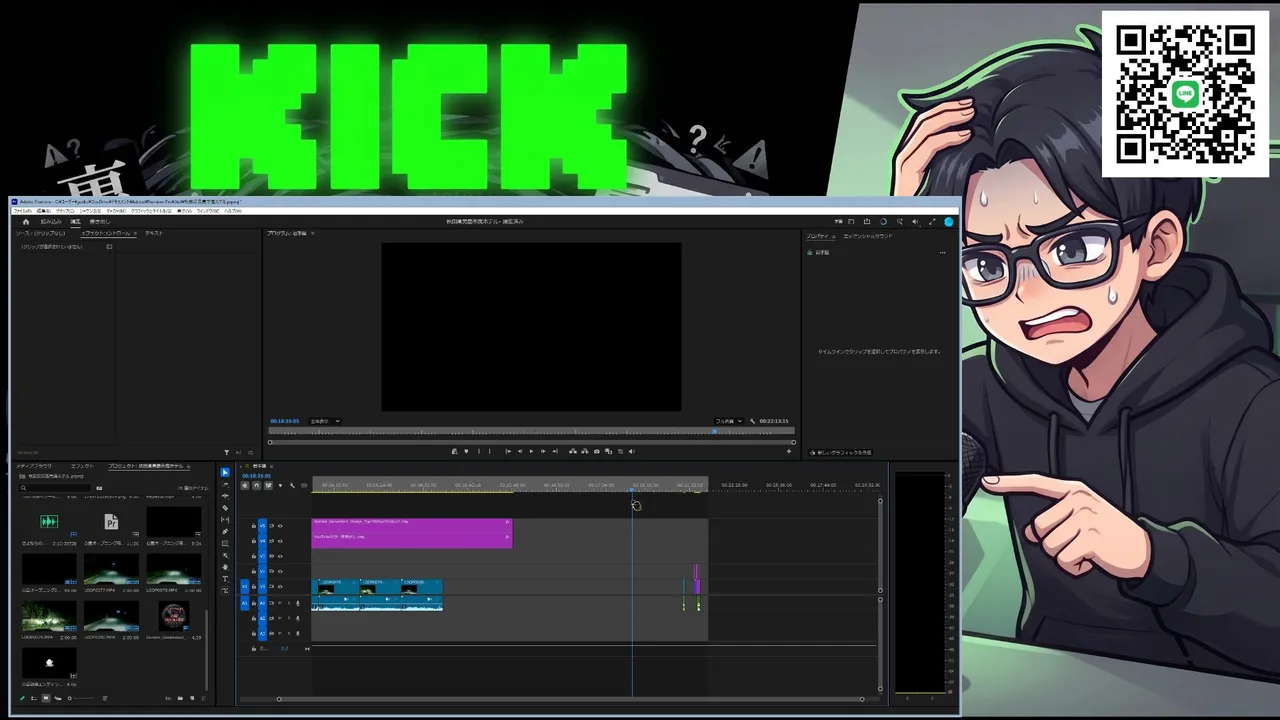Image resolution: width=1280 pixels, height=720 pixels.
Task: Toggle snap in the timeline
Action: [257, 486]
